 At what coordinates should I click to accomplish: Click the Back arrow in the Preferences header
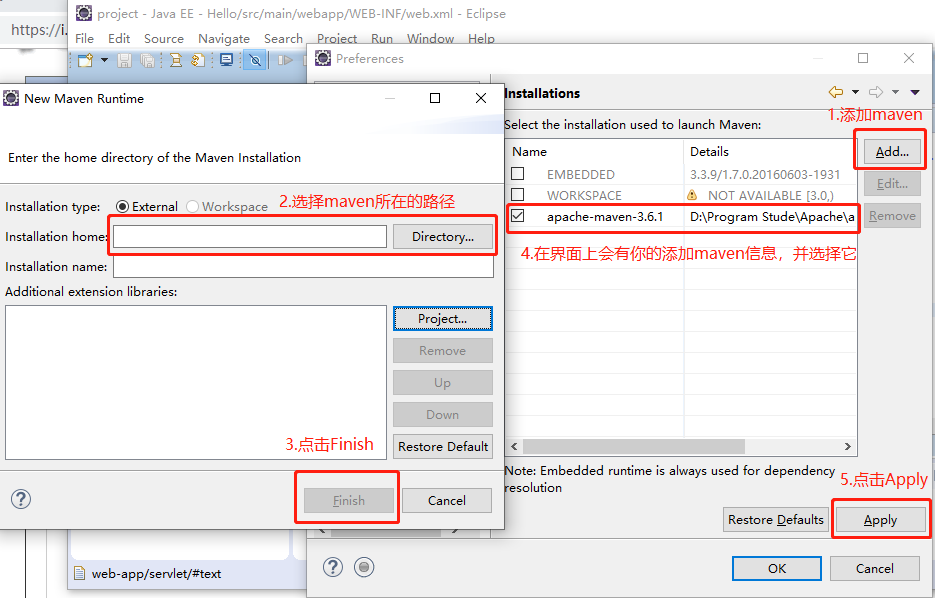tap(835, 92)
